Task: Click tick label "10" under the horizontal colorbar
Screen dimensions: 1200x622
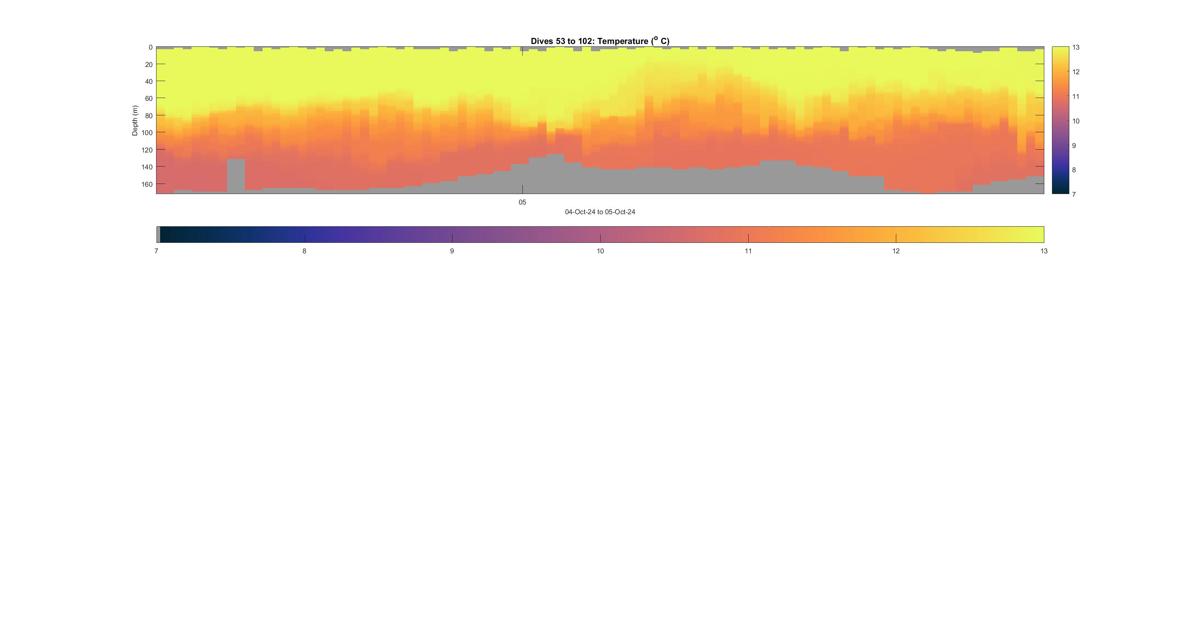Action: point(600,251)
